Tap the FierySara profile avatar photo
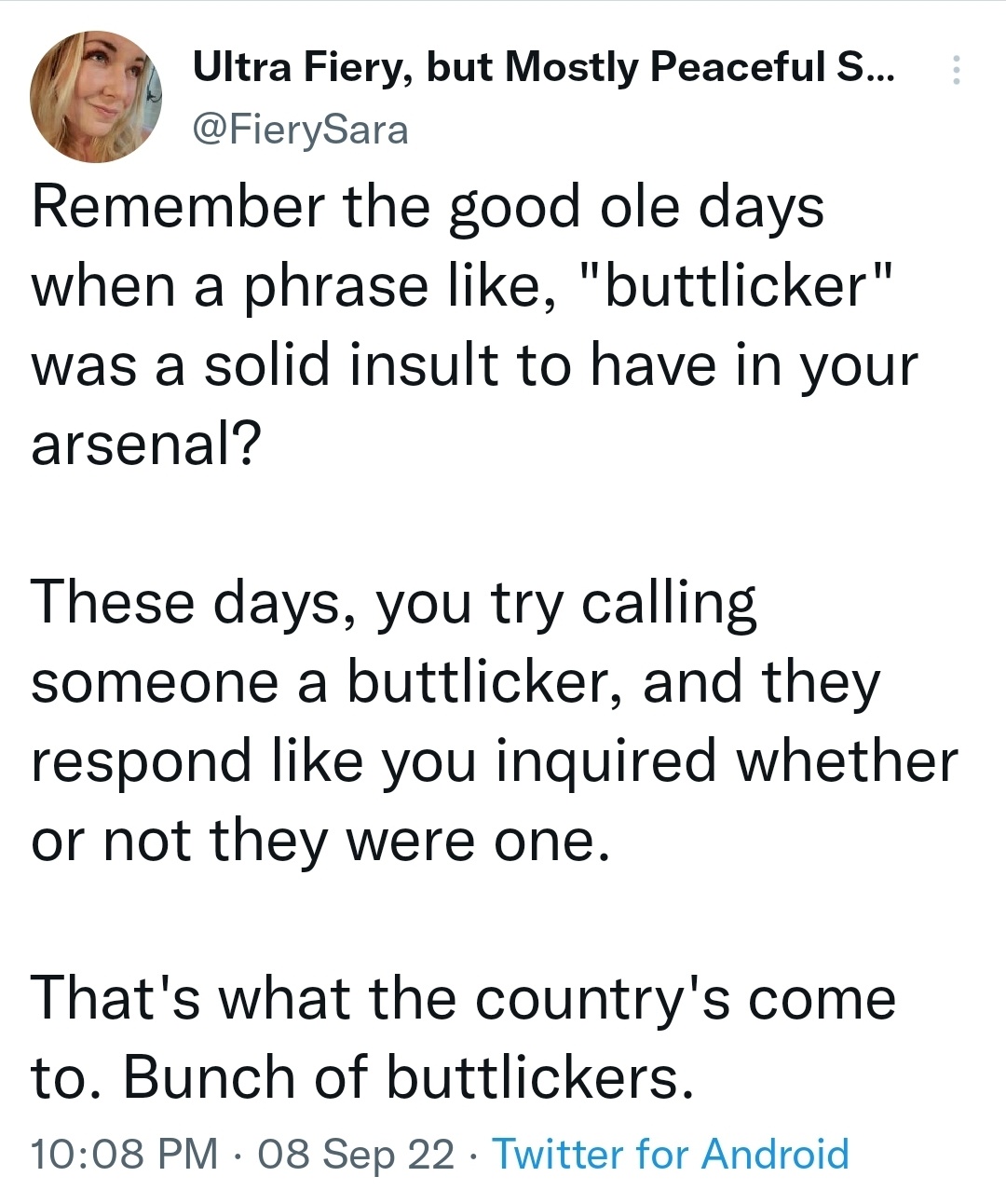The image size is (1006, 1204). [96, 97]
